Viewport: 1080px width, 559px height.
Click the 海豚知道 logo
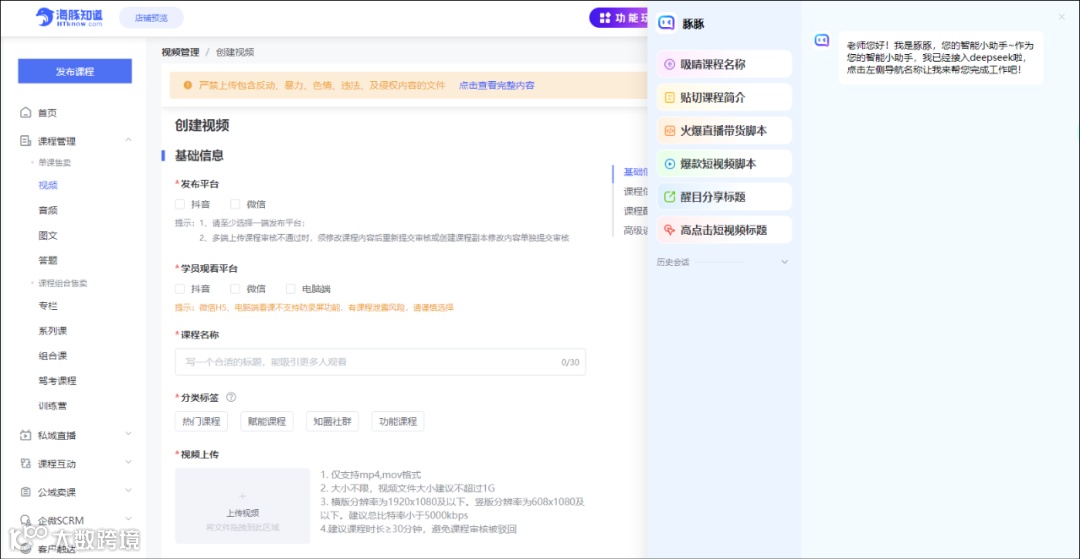click(69, 17)
